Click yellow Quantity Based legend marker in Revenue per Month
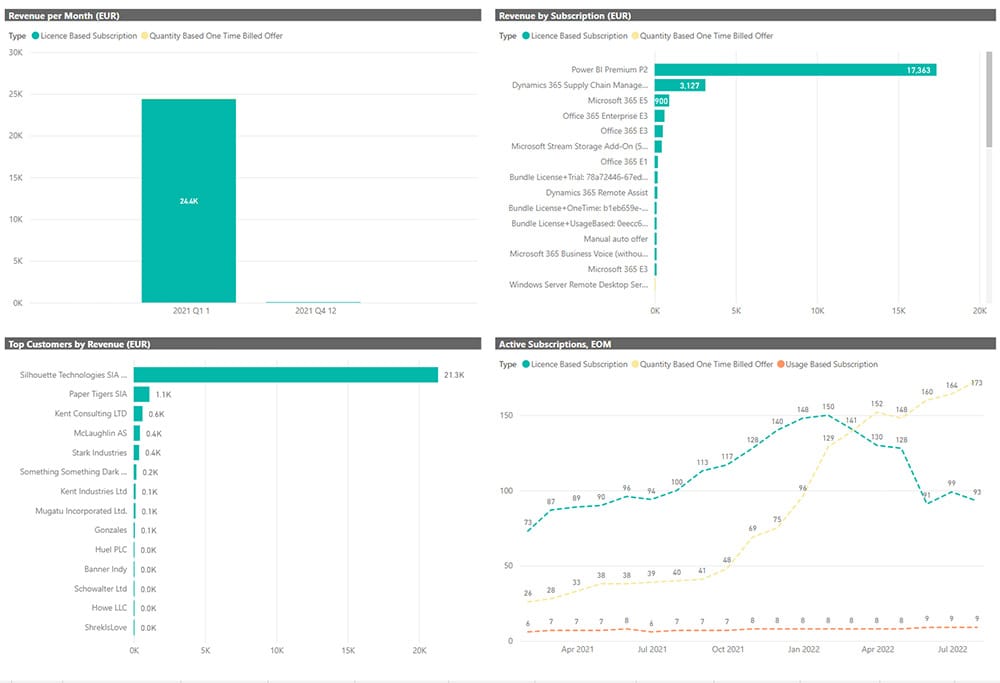This screenshot has height=683, width=1000. (x=144, y=36)
